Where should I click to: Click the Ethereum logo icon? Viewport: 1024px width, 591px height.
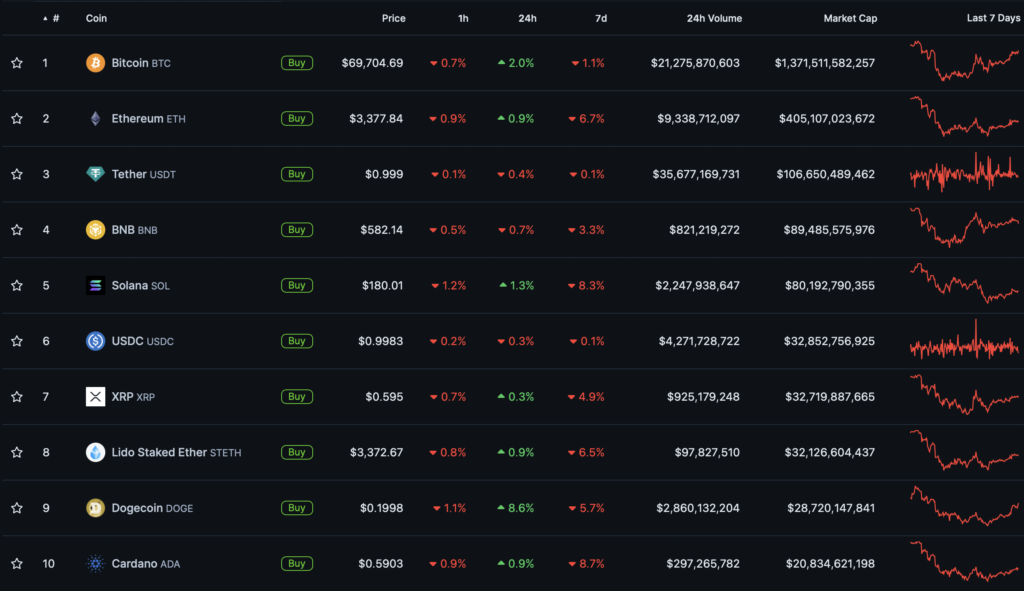[x=95, y=119]
